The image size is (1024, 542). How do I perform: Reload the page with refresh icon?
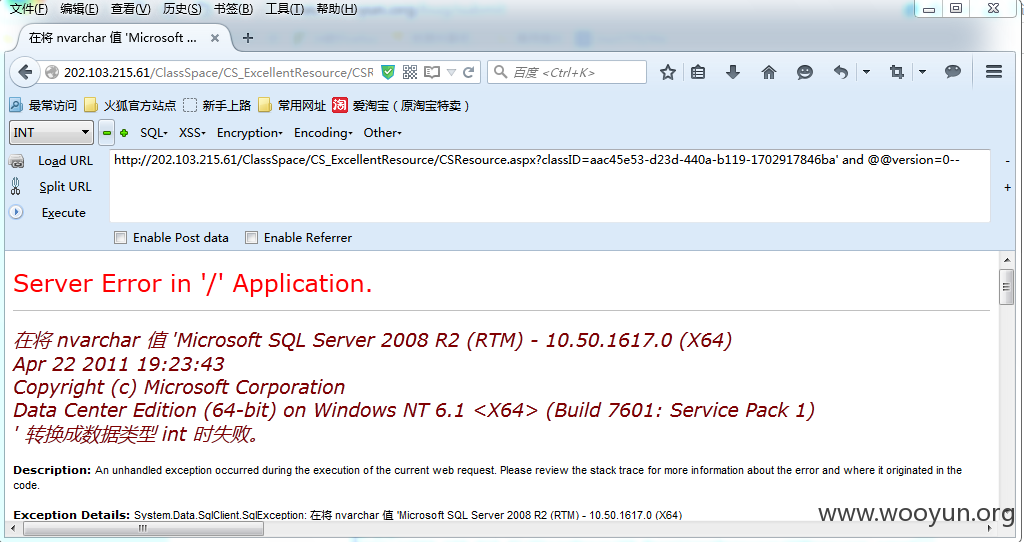coord(468,72)
